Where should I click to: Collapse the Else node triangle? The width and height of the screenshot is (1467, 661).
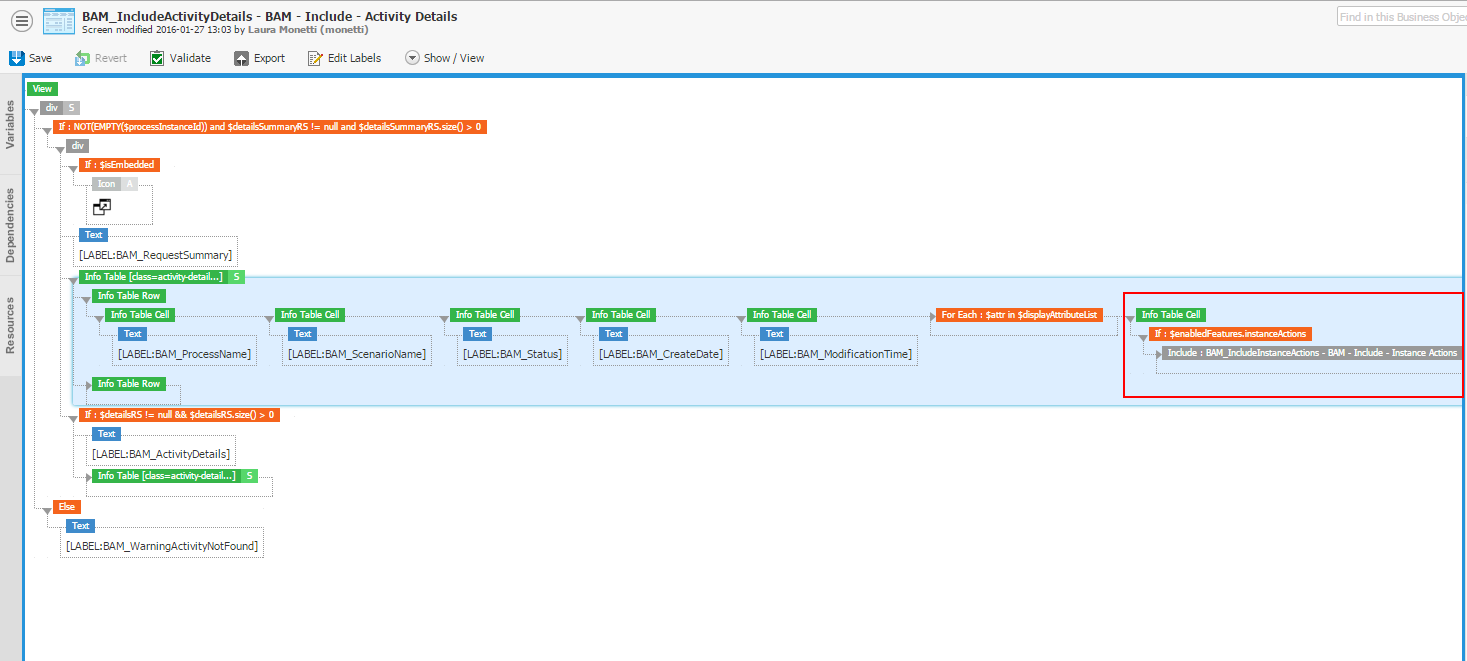click(x=46, y=509)
